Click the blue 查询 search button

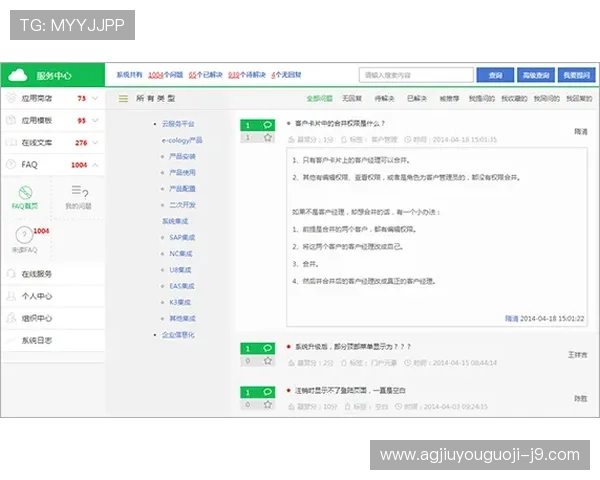click(x=495, y=75)
